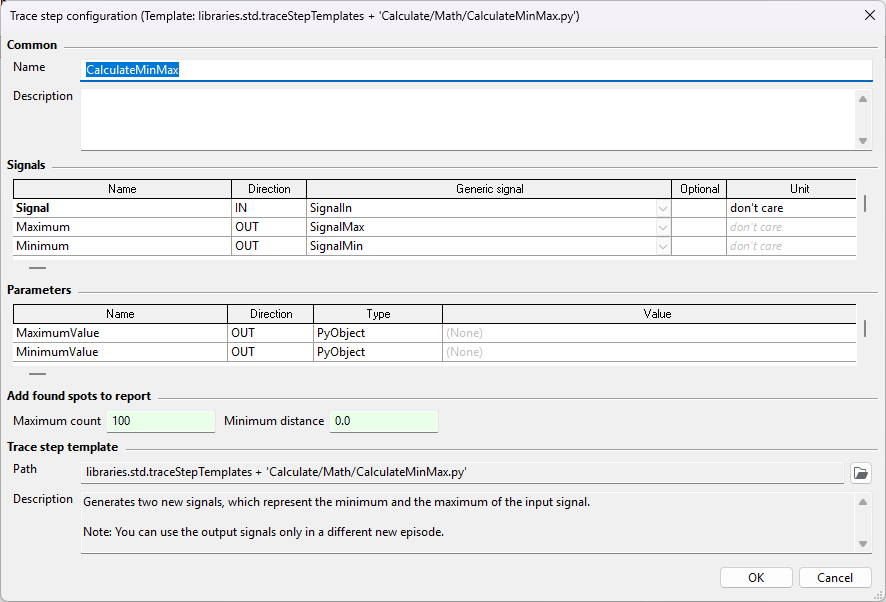886x602 pixels.
Task: Click the OK button
Action: click(x=756, y=578)
